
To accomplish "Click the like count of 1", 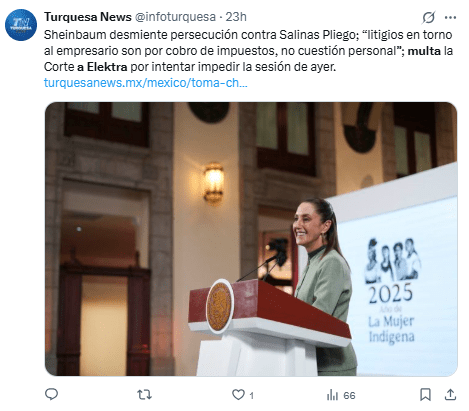I will point(251,396).
